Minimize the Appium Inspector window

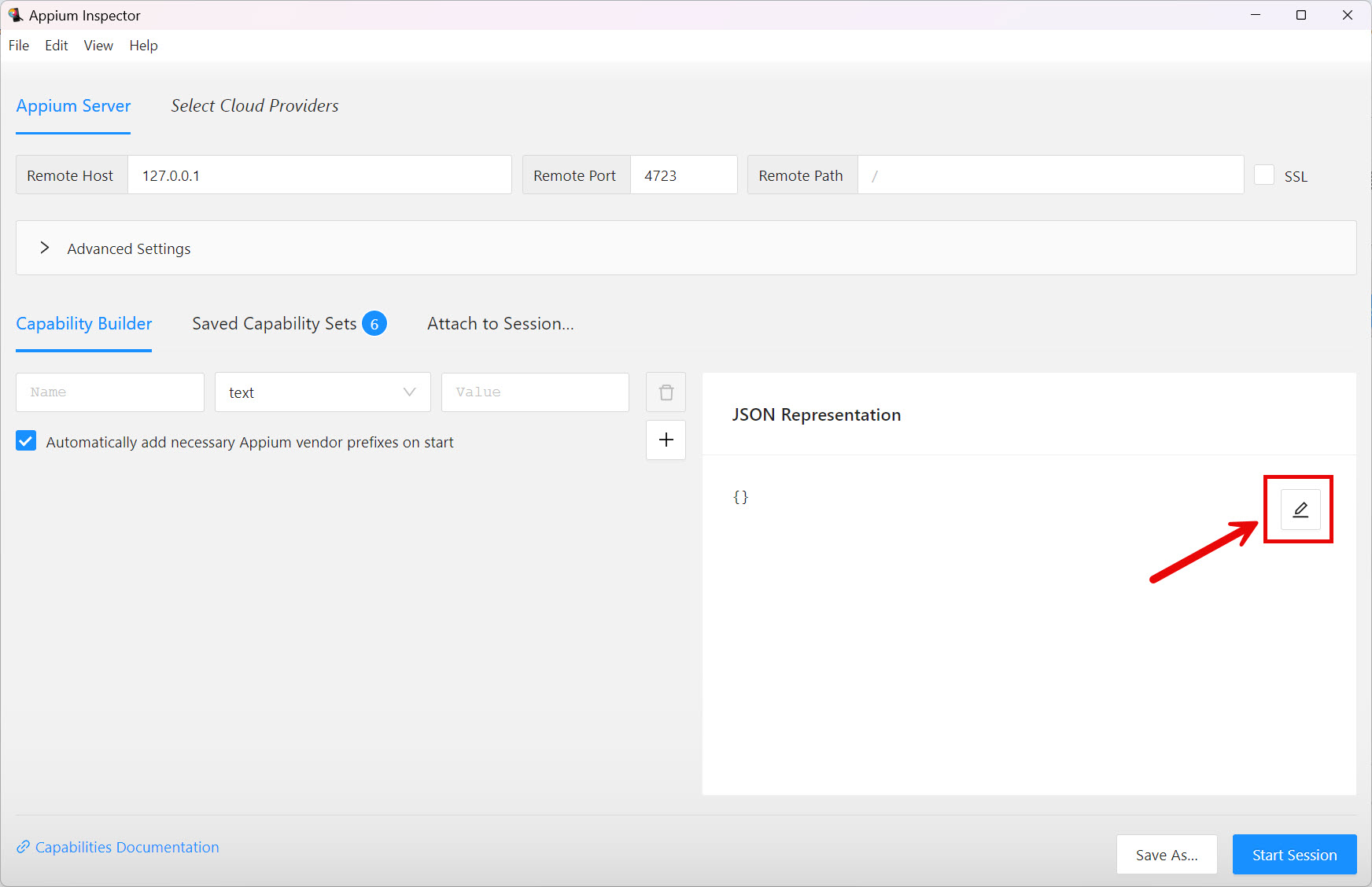coord(1256,15)
